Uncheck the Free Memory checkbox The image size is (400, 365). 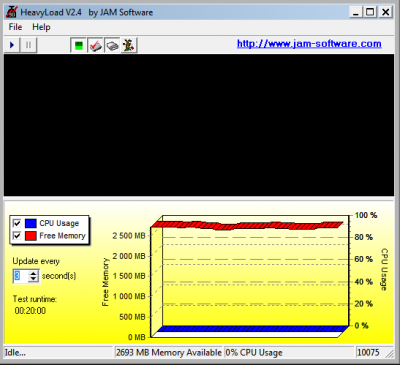(x=17, y=236)
